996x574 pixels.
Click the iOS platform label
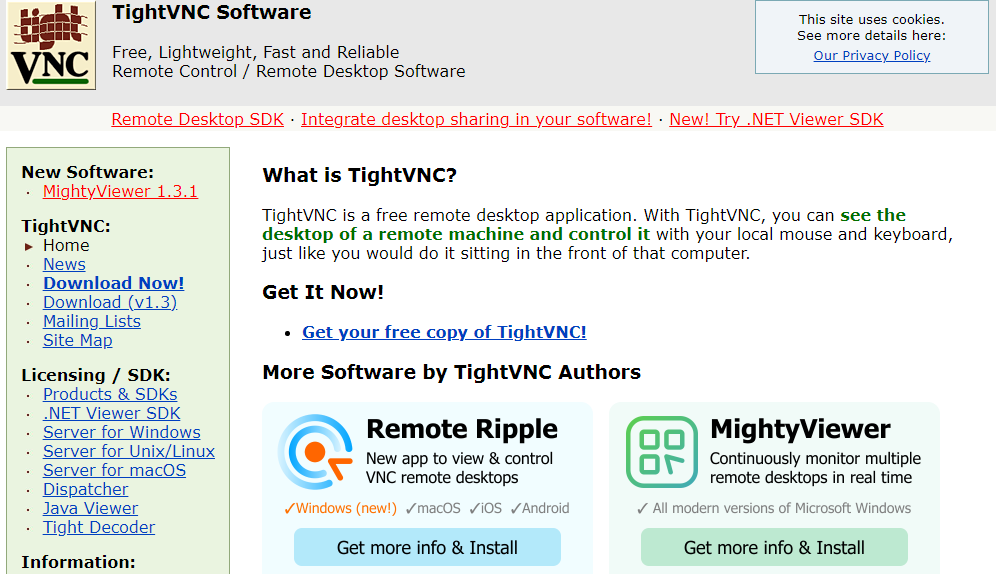[486, 509]
